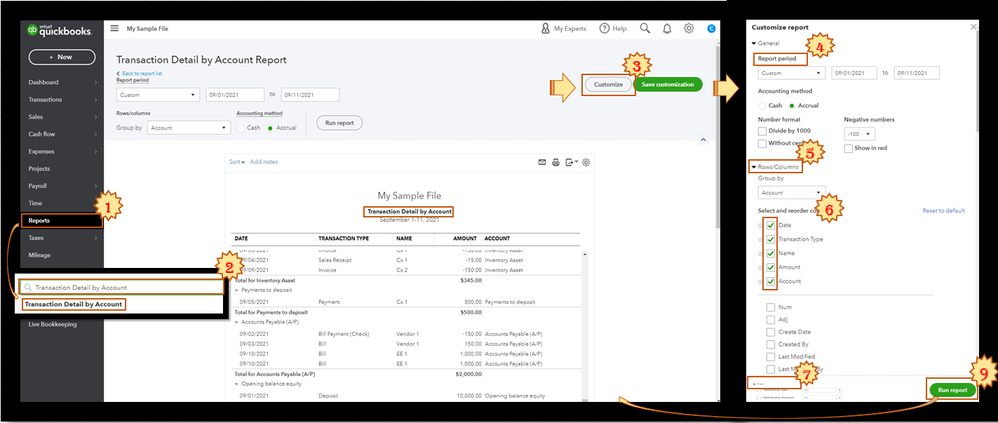Open the Group by Account dropdown in main report
The width and height of the screenshot is (998, 423).
click(188, 128)
